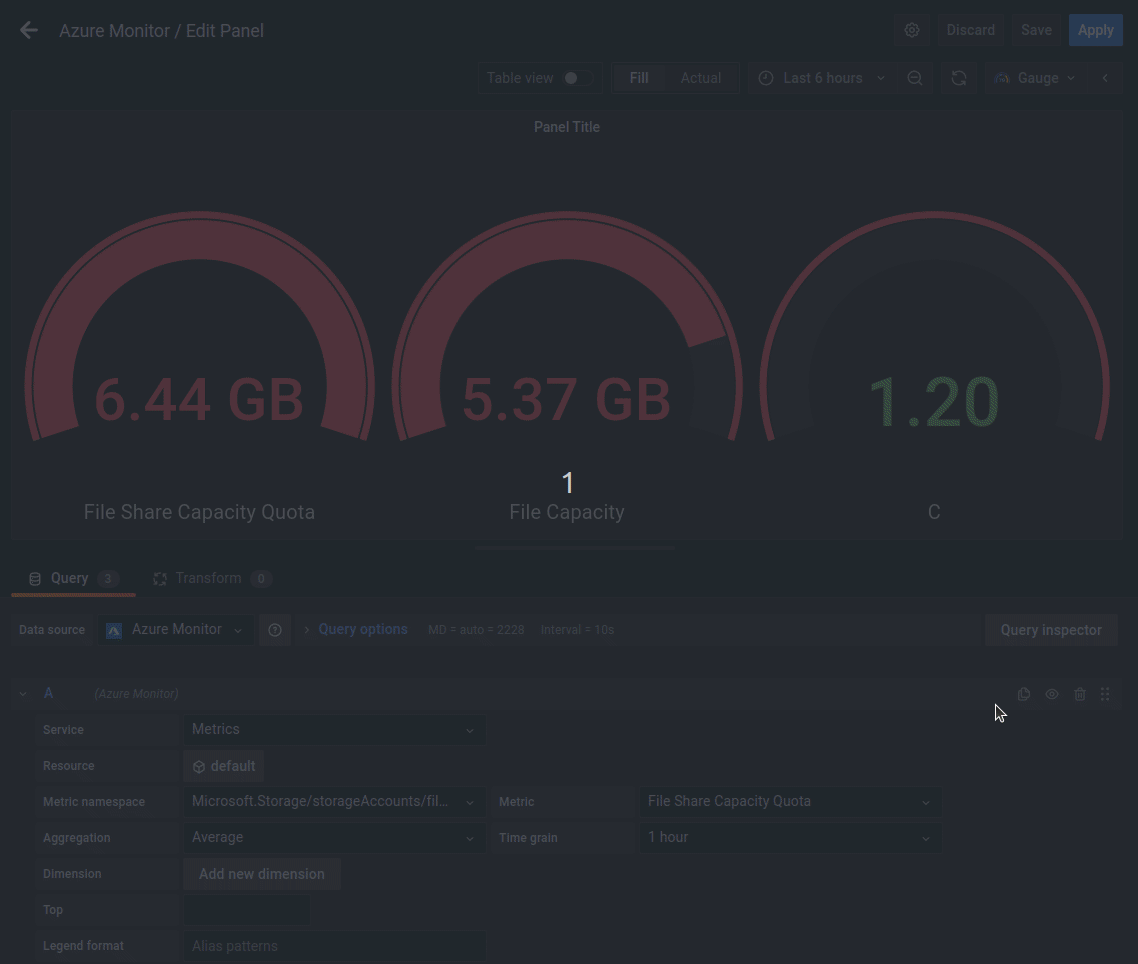Open the Query inspector
Viewport: 1138px width, 964px height.
point(1051,629)
